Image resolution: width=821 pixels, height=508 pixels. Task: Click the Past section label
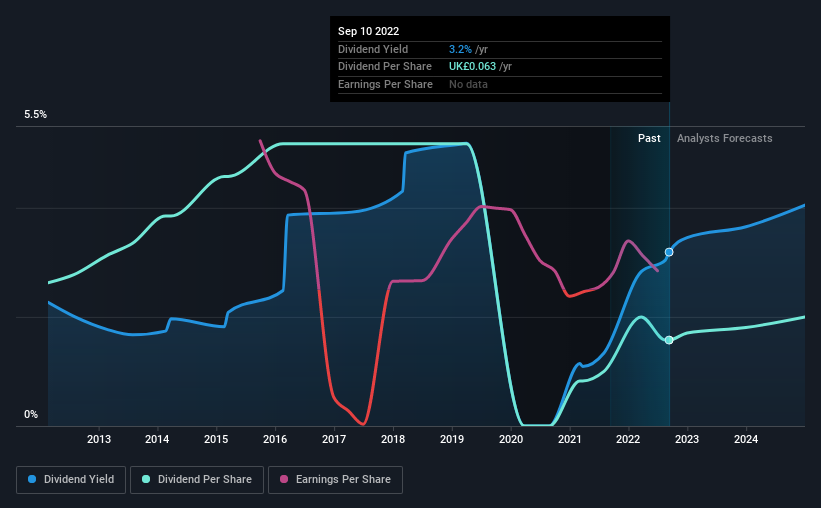649,138
